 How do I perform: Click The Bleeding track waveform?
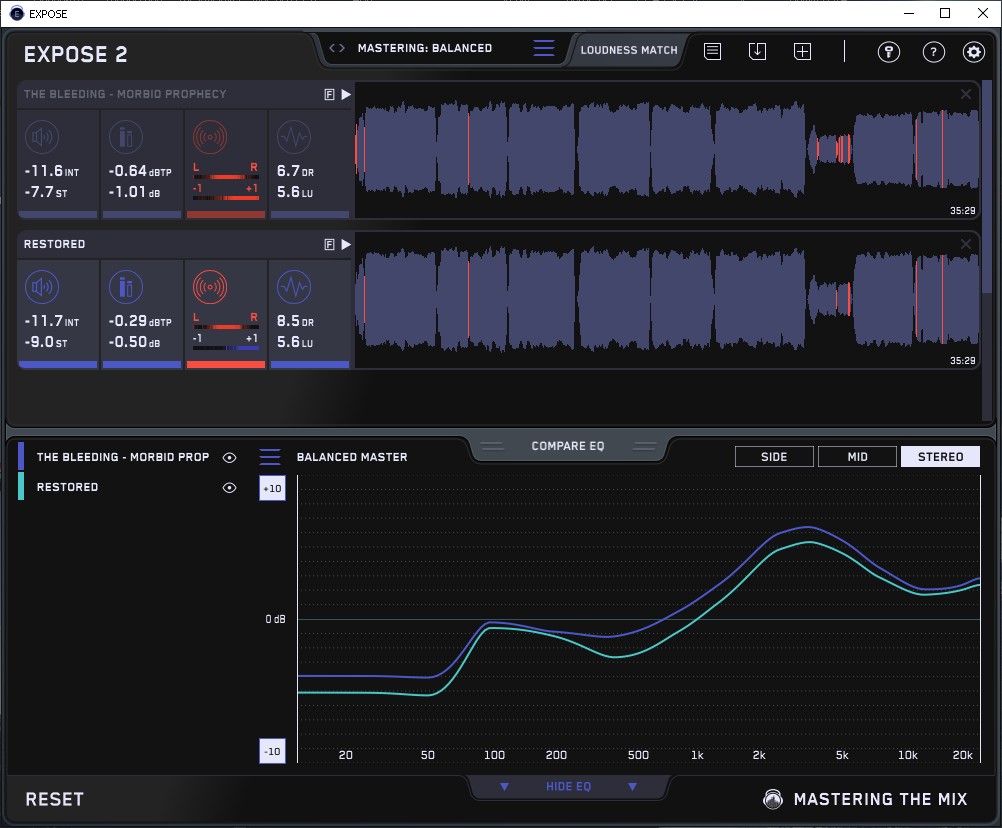click(667, 150)
